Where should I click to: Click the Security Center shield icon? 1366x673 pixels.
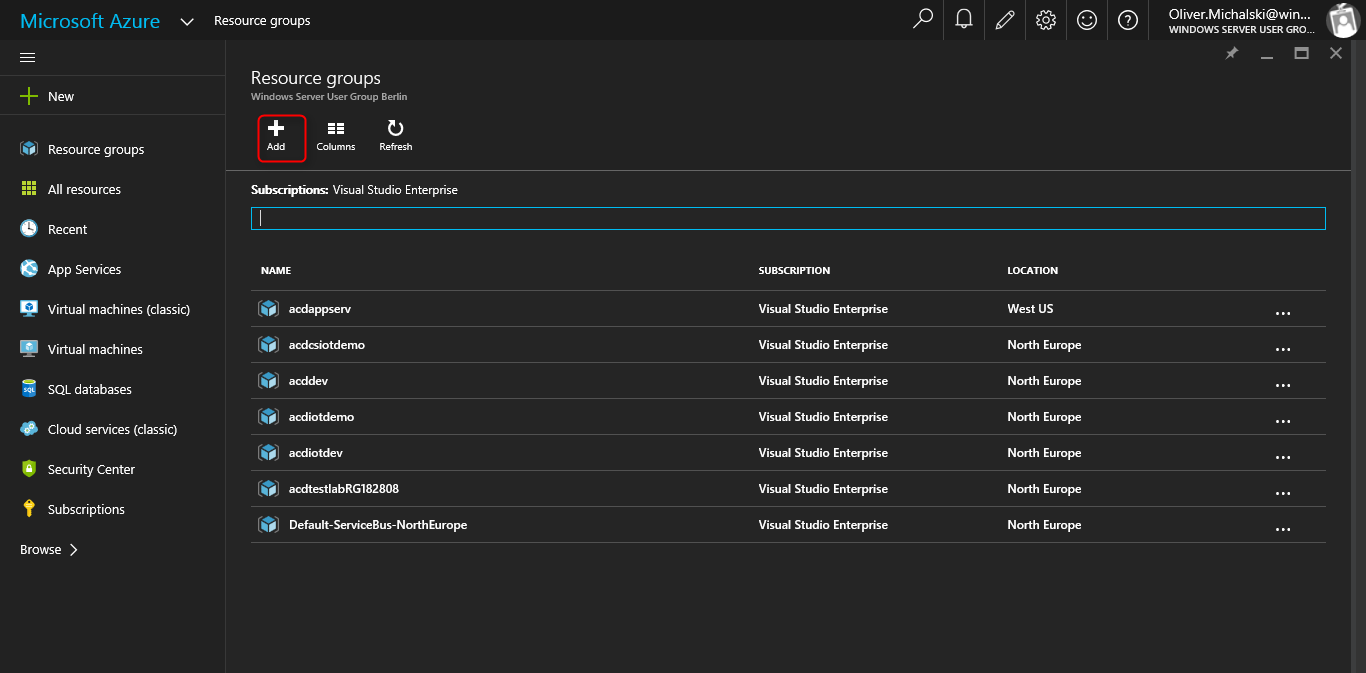click(29, 469)
